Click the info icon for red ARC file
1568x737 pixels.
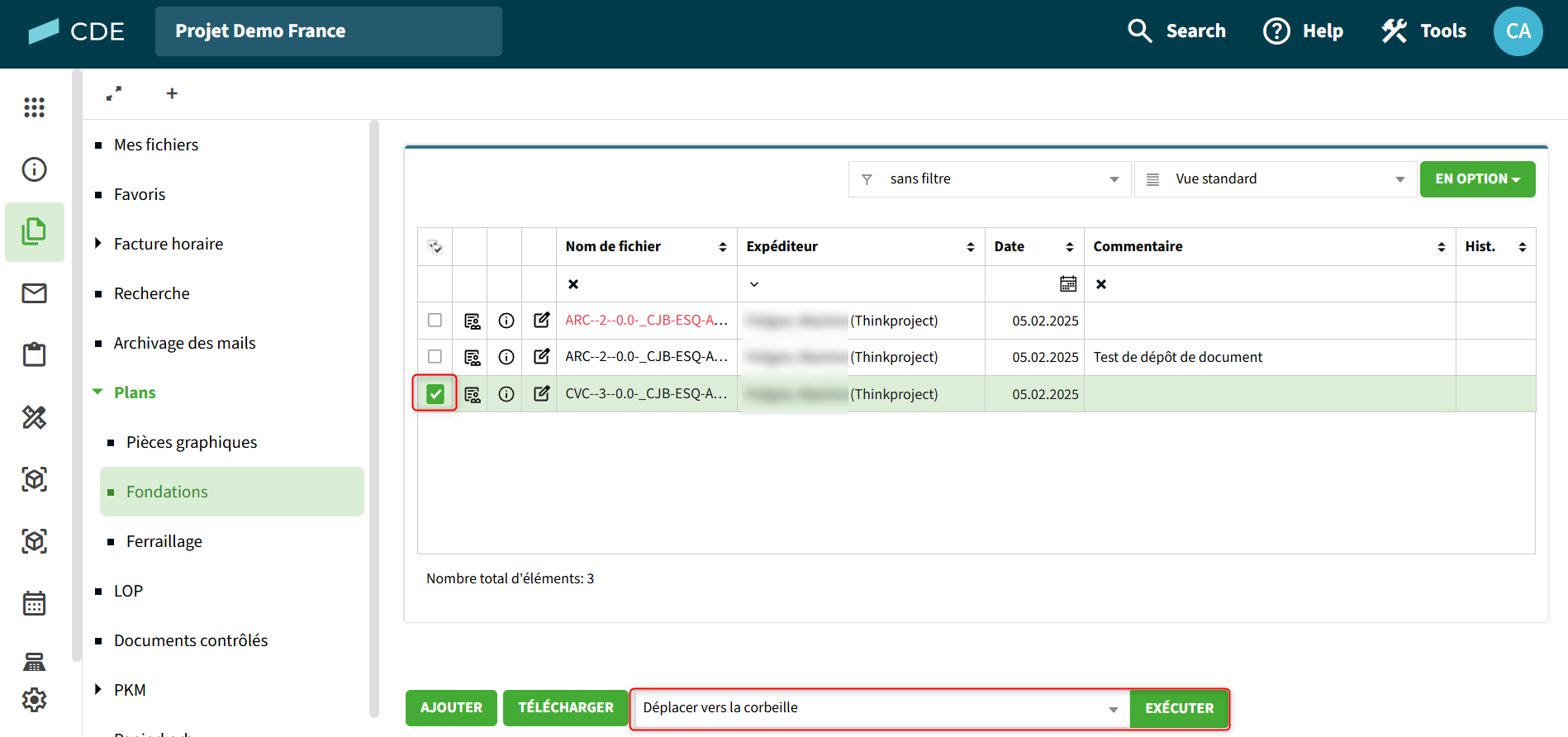point(506,321)
